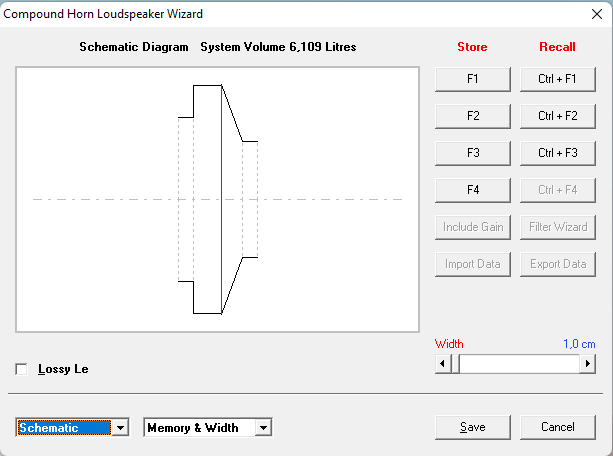
Task: Cancel the wizard dialog
Action: coord(557,427)
